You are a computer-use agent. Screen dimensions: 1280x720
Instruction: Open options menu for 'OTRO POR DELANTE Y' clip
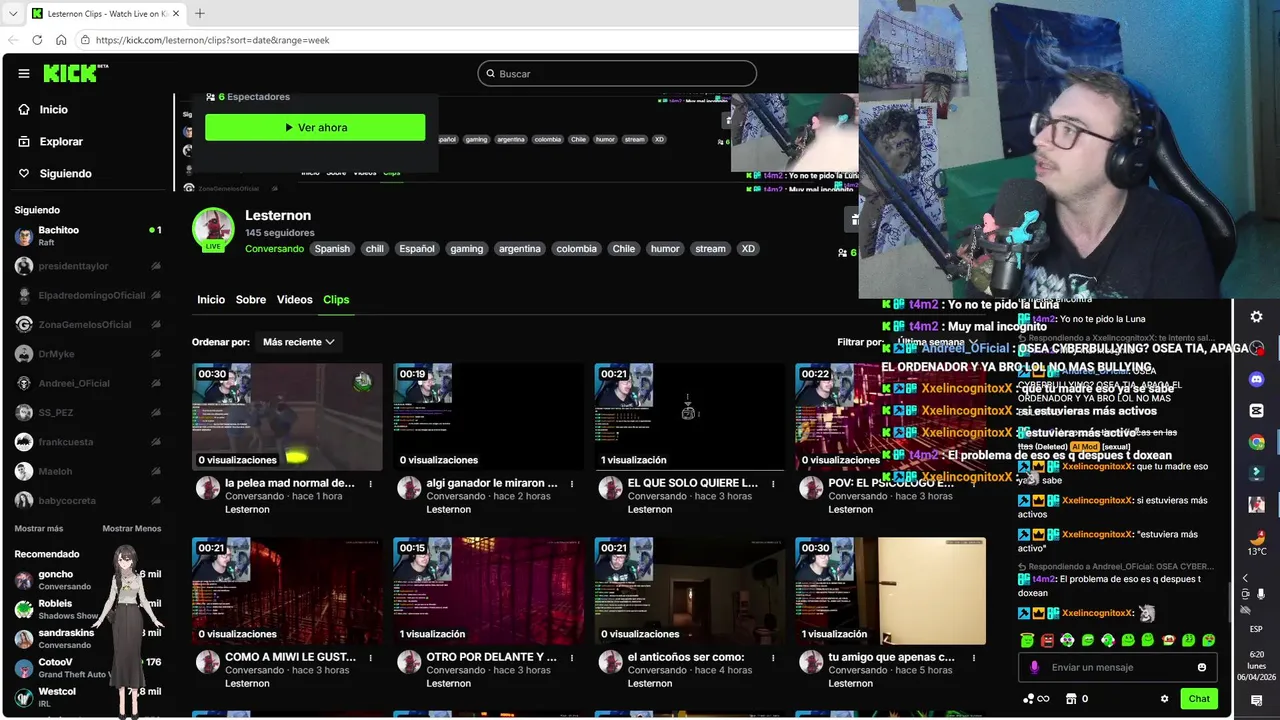tap(572, 658)
